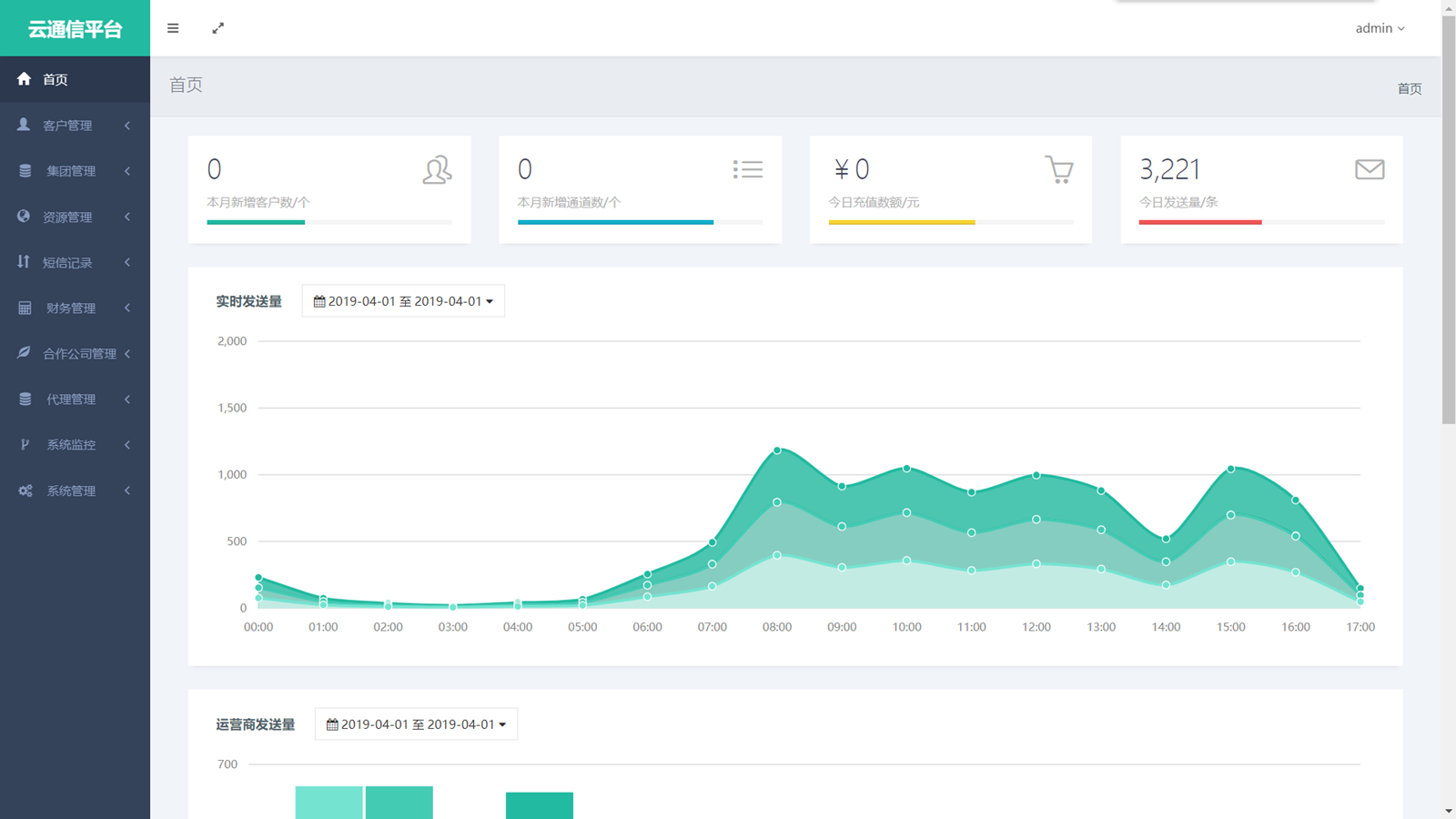Click the envelope icon on send volume card
The width and height of the screenshot is (1456, 819).
coord(1369,169)
